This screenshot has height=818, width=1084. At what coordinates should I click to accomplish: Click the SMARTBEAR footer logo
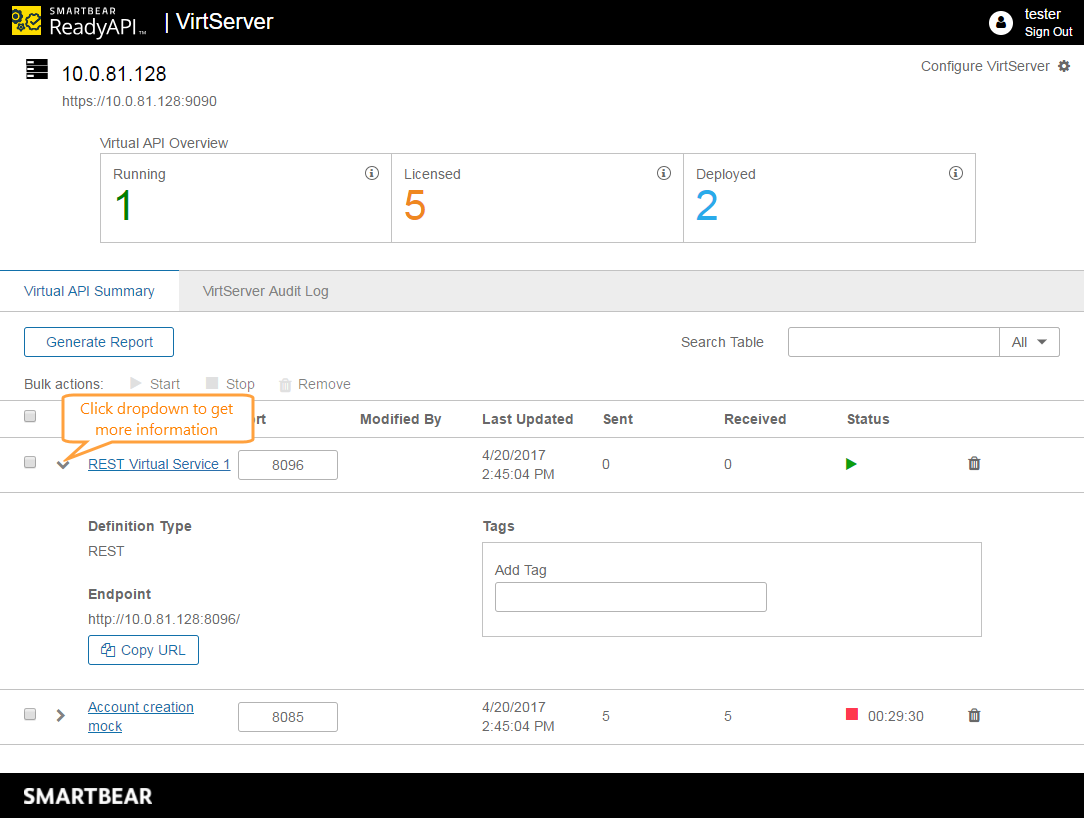88,796
